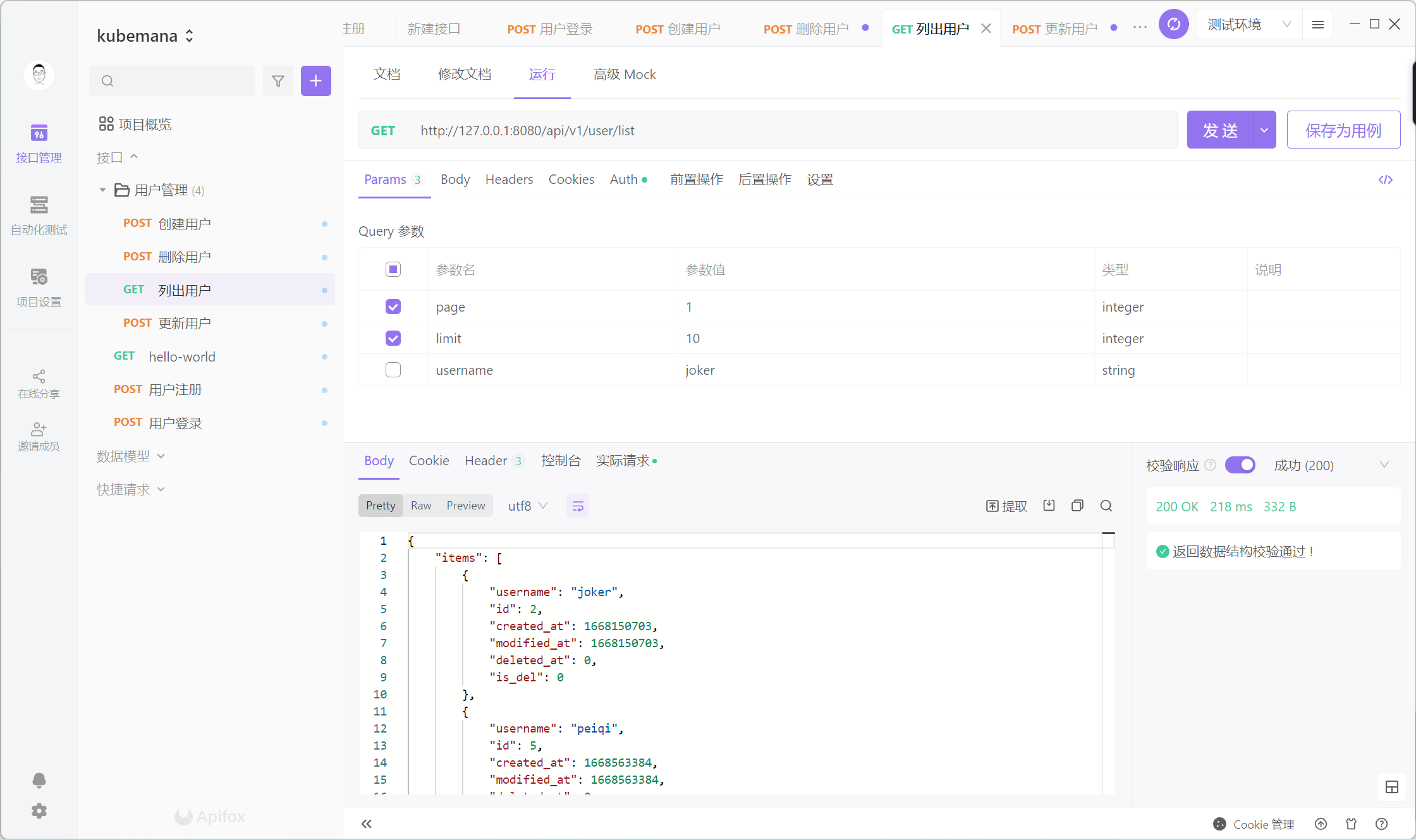Switch to the 修改文档 tab
Image resolution: width=1416 pixels, height=840 pixels.
coord(465,75)
